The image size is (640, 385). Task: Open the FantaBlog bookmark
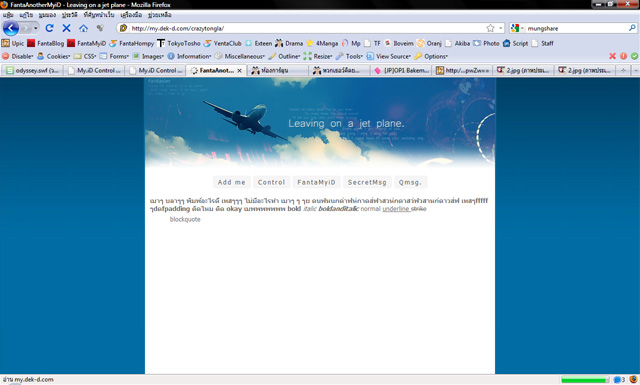tap(45, 43)
